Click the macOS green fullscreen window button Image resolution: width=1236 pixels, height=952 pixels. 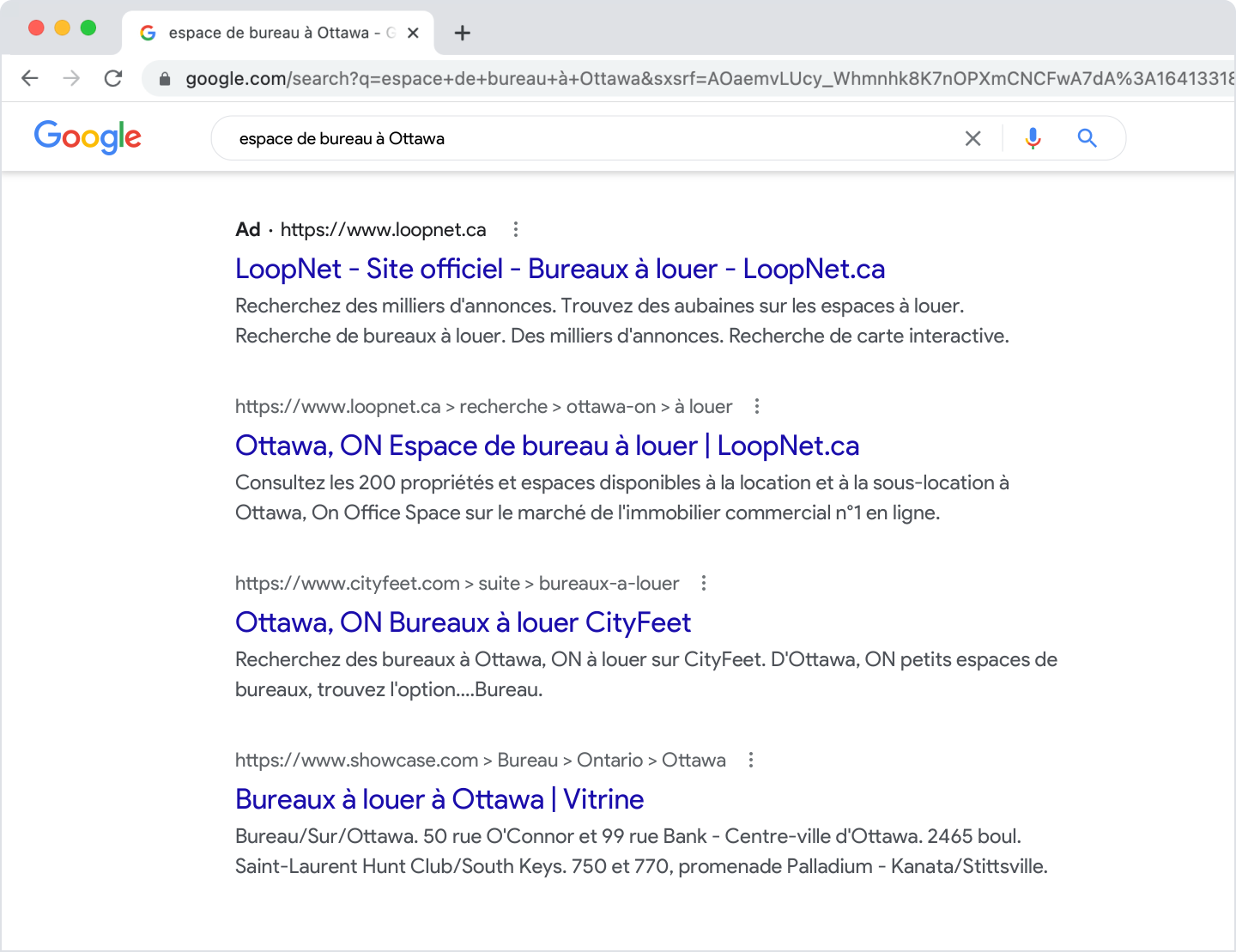coord(88,27)
